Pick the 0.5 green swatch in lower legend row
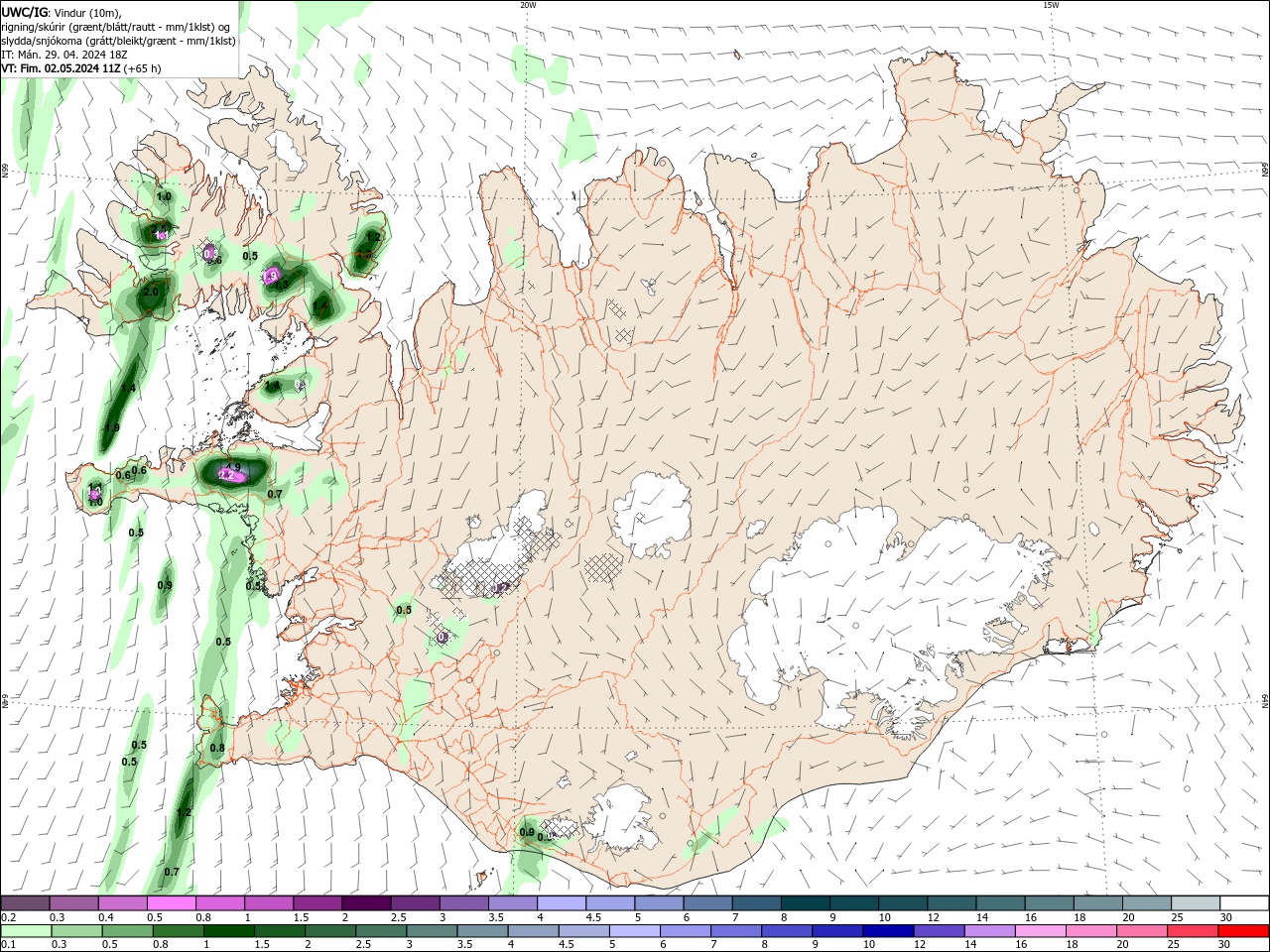The width and height of the screenshot is (1270, 952). (127, 931)
